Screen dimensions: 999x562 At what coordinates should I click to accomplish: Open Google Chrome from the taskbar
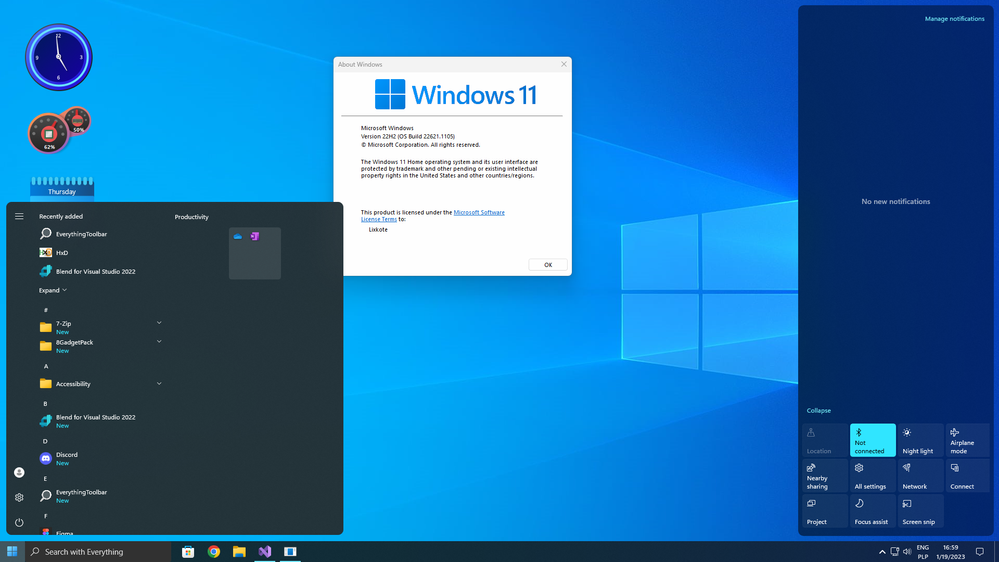pos(213,552)
